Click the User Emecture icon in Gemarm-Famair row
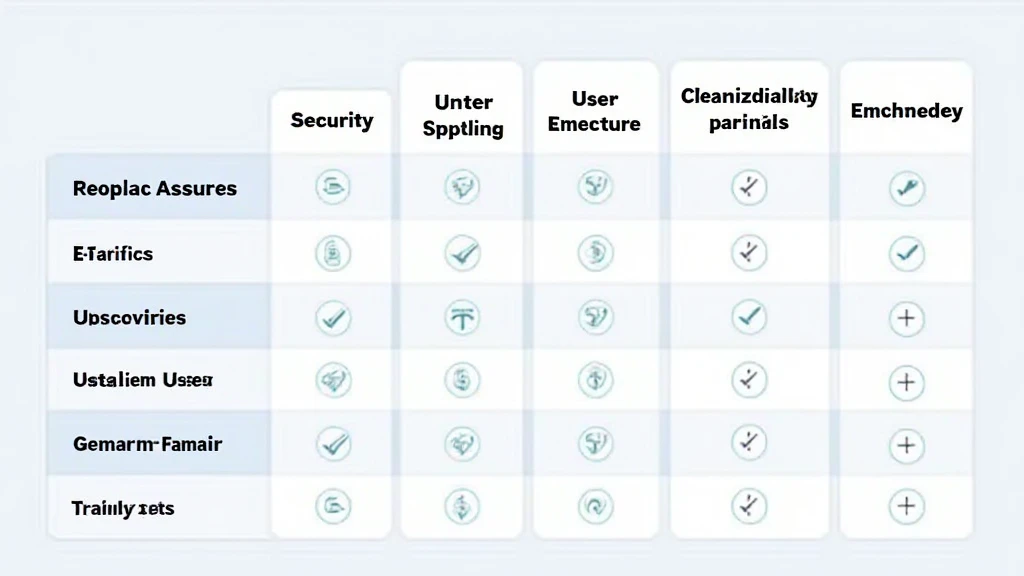The height and width of the screenshot is (576, 1024). coord(596,442)
